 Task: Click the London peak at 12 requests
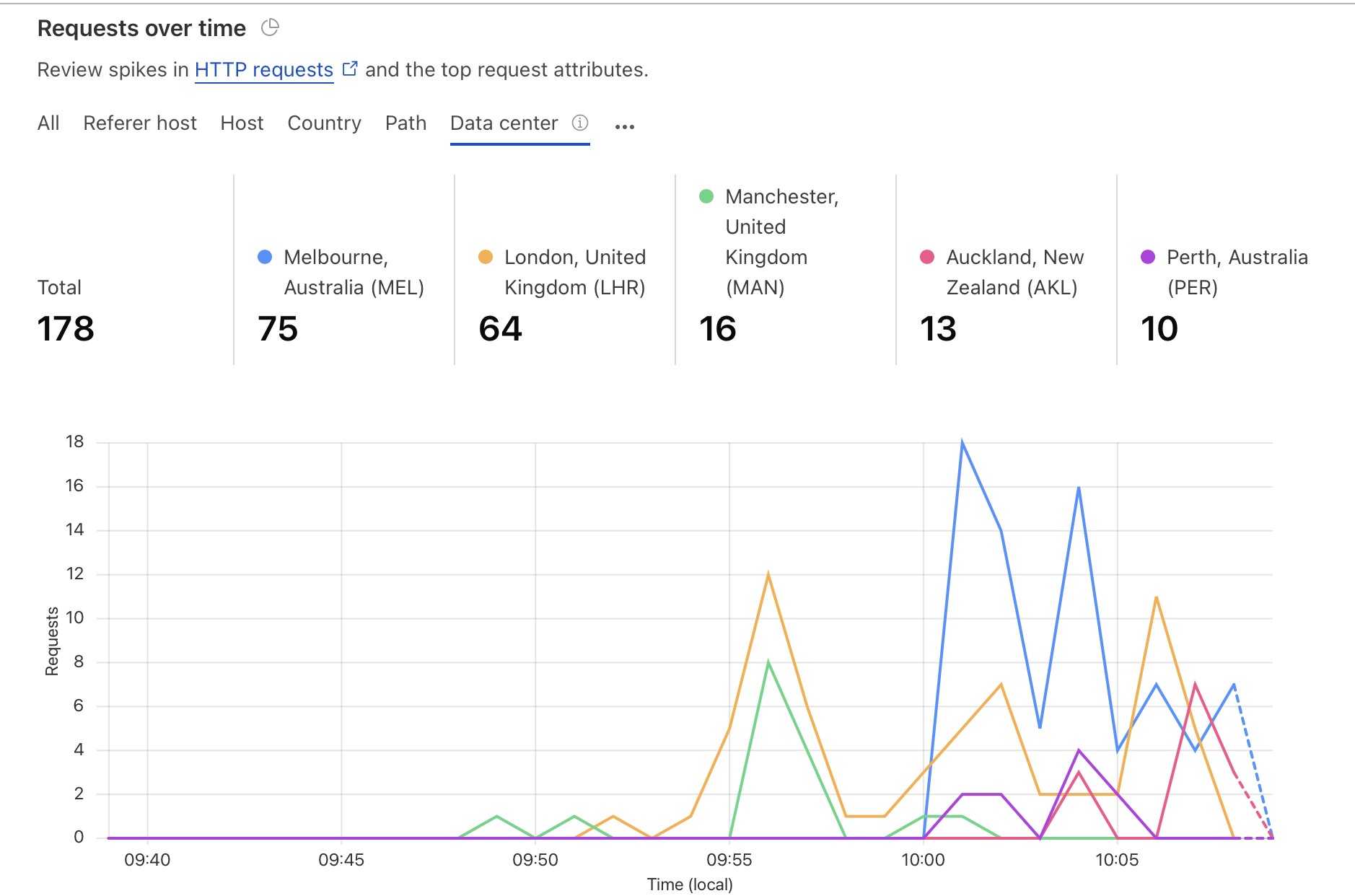pos(768,574)
